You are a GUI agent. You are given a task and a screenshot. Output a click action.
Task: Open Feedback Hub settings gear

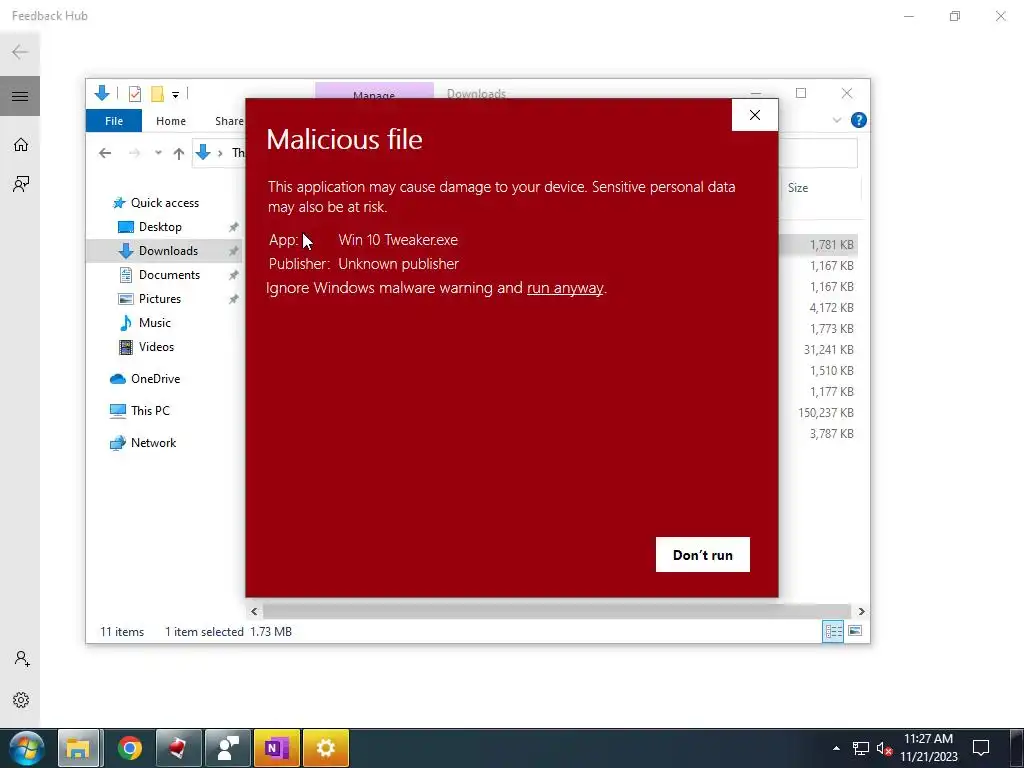(x=21, y=700)
